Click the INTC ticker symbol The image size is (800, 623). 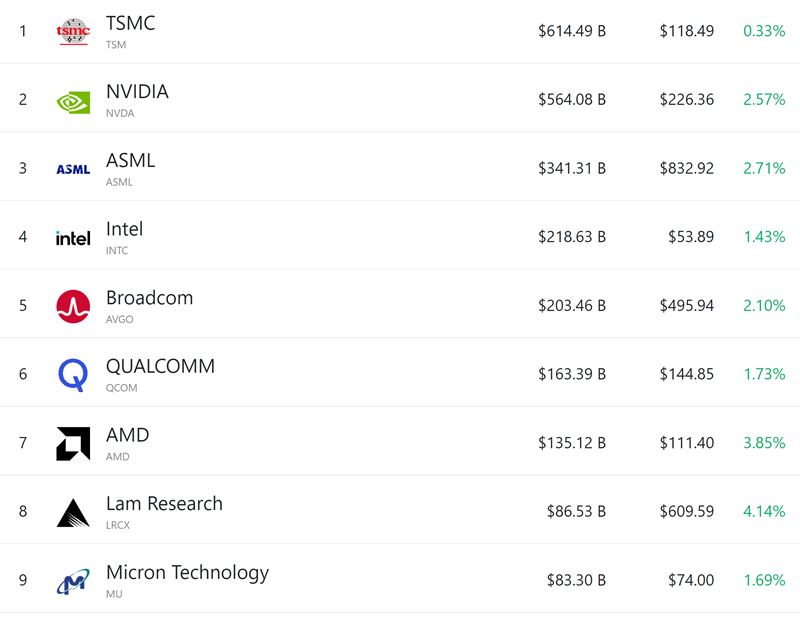(117, 251)
